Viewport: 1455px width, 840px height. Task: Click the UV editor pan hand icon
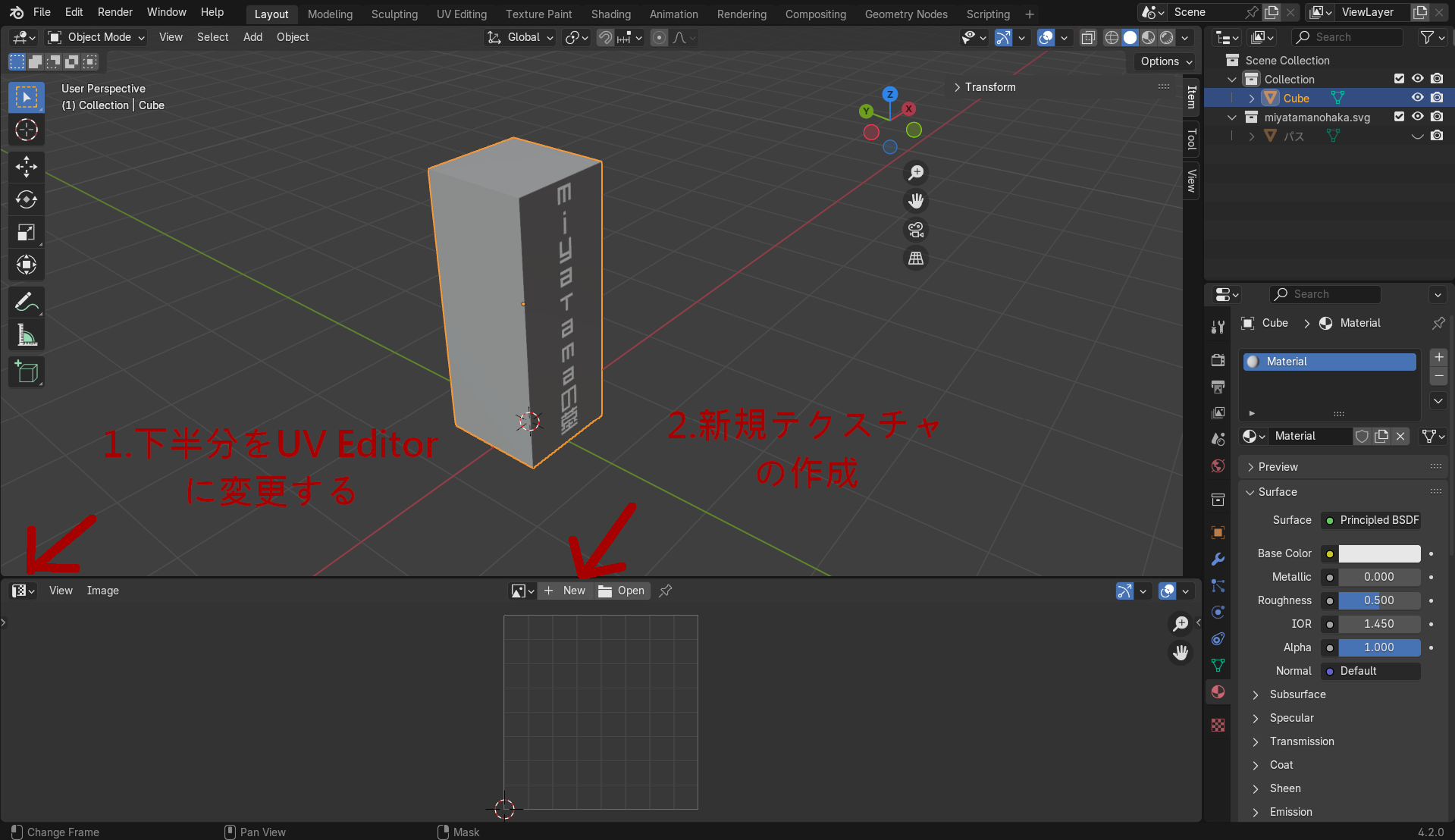(x=1181, y=653)
